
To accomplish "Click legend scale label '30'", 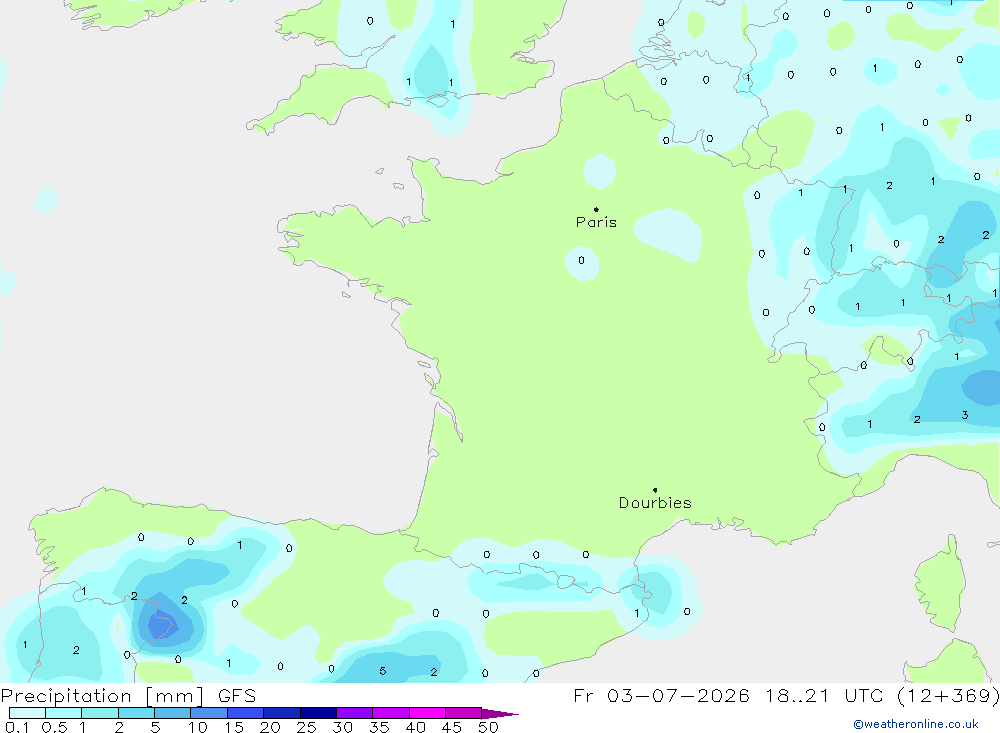I will point(342,727).
